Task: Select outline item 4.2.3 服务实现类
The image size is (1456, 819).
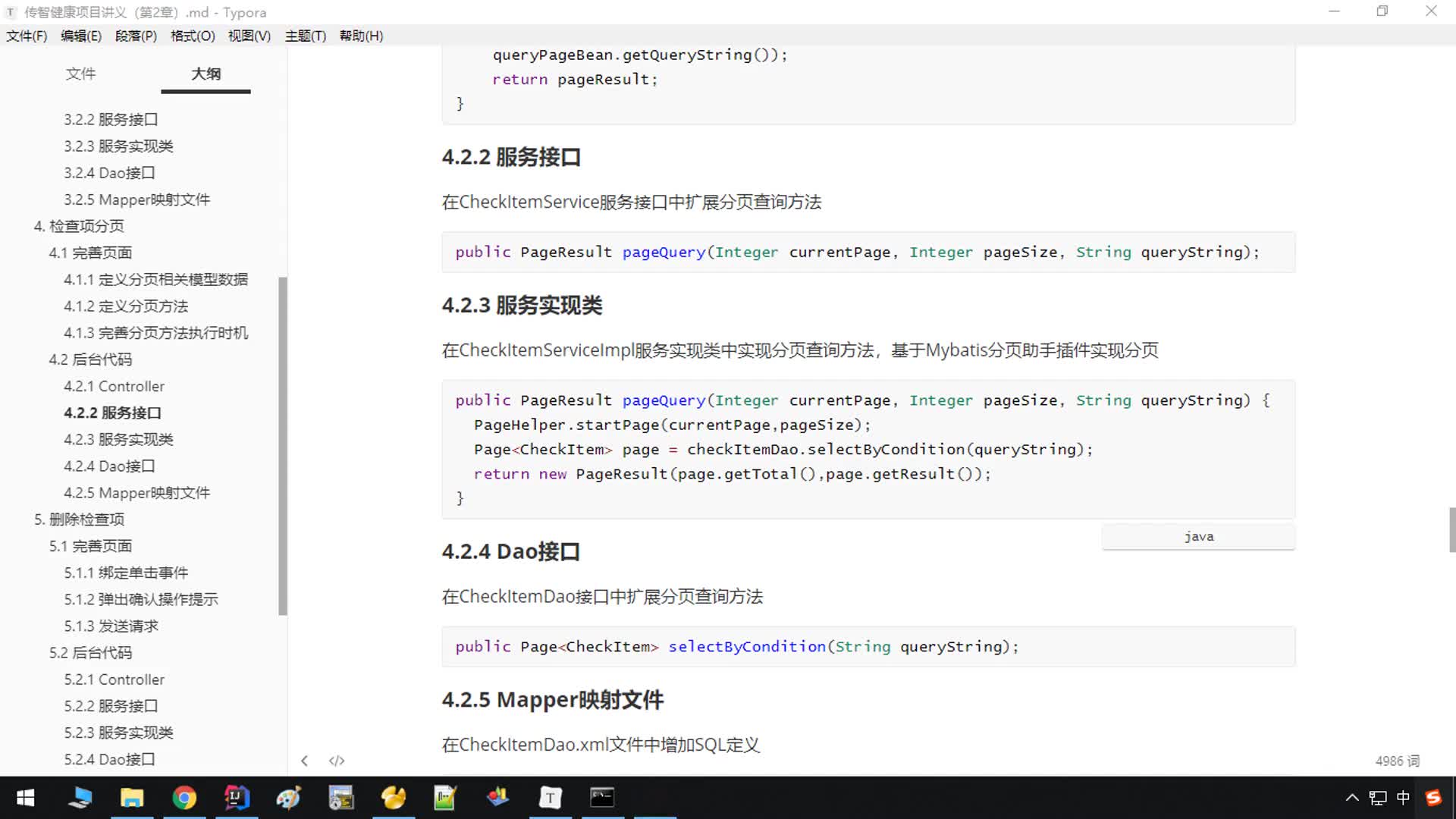Action: 118,439
